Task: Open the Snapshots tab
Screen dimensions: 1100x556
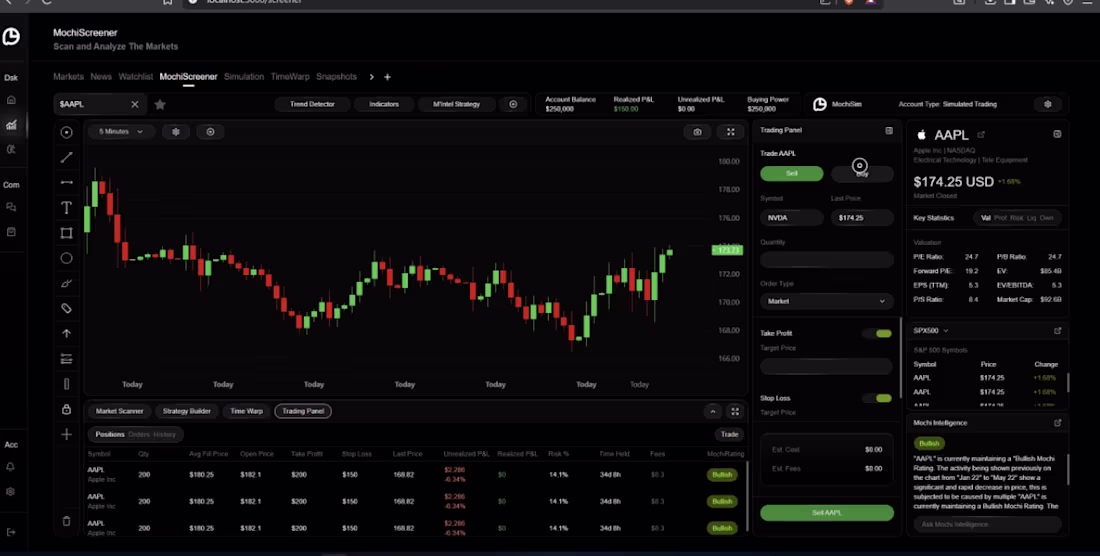Action: (x=336, y=77)
